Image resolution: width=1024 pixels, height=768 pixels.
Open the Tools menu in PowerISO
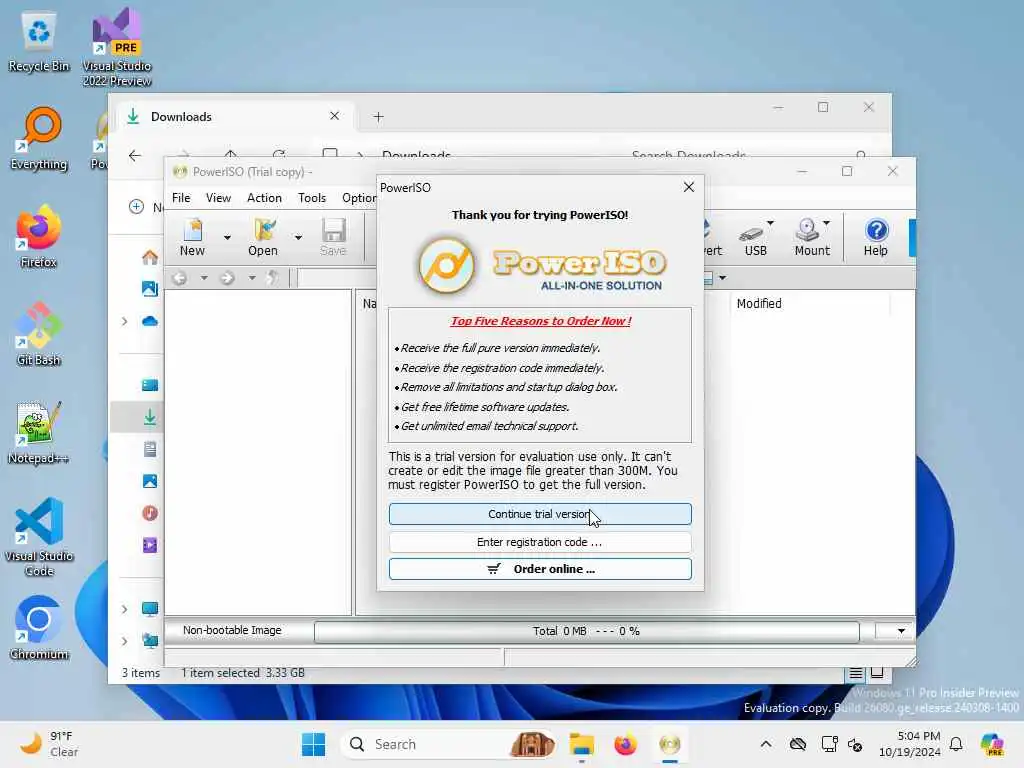click(x=312, y=198)
